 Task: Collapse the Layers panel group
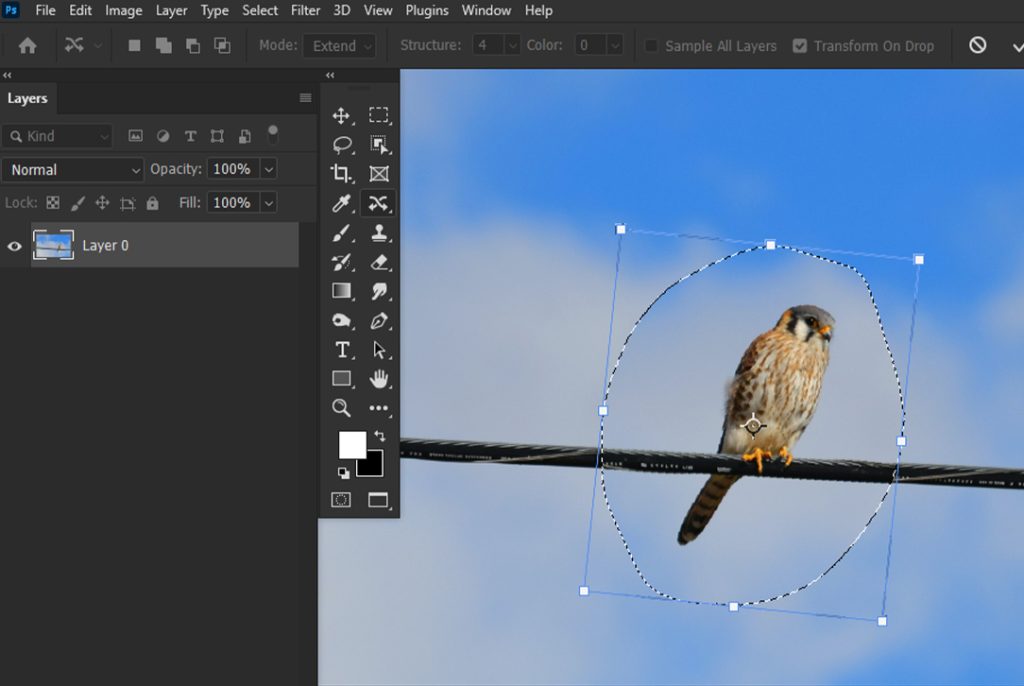7,75
